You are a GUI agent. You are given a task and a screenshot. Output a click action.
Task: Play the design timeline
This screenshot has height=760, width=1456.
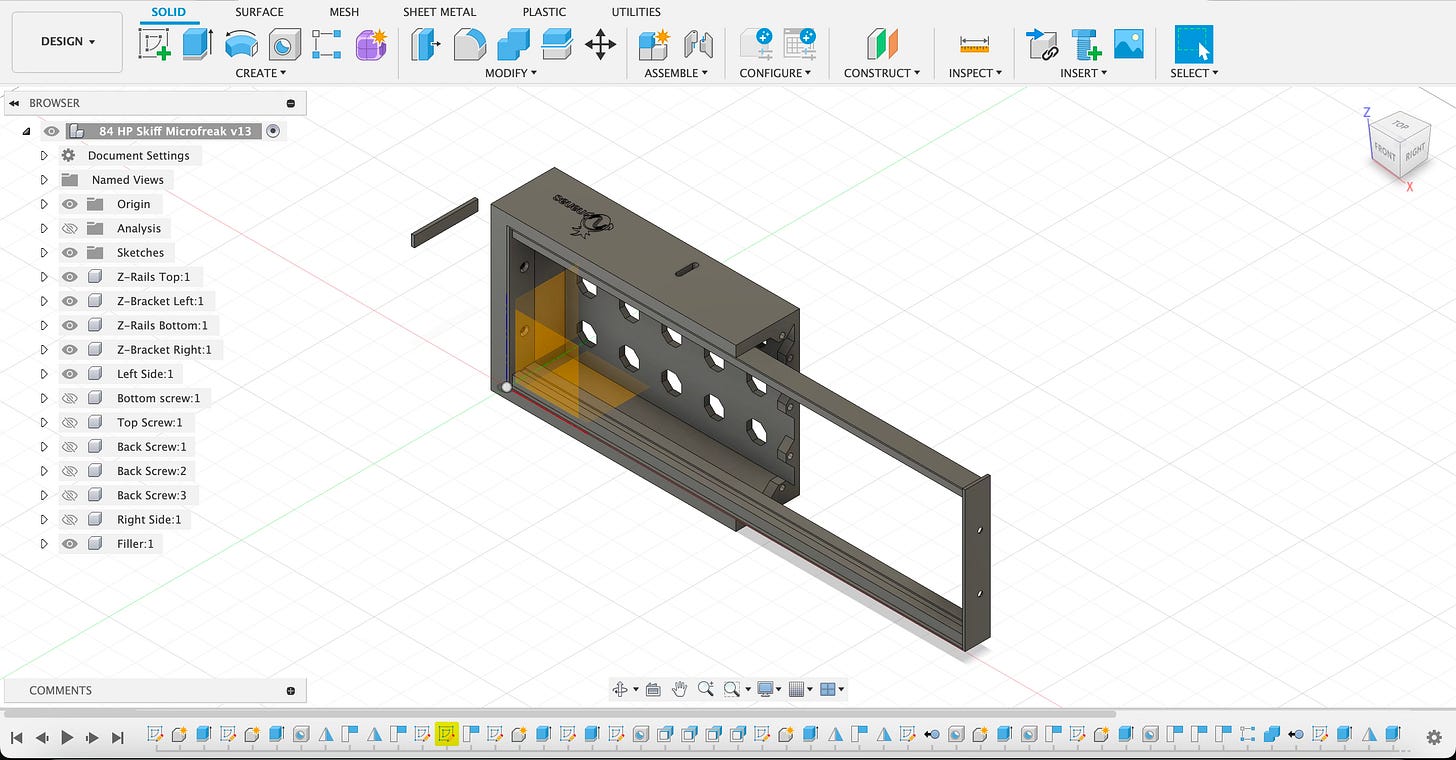click(67, 737)
